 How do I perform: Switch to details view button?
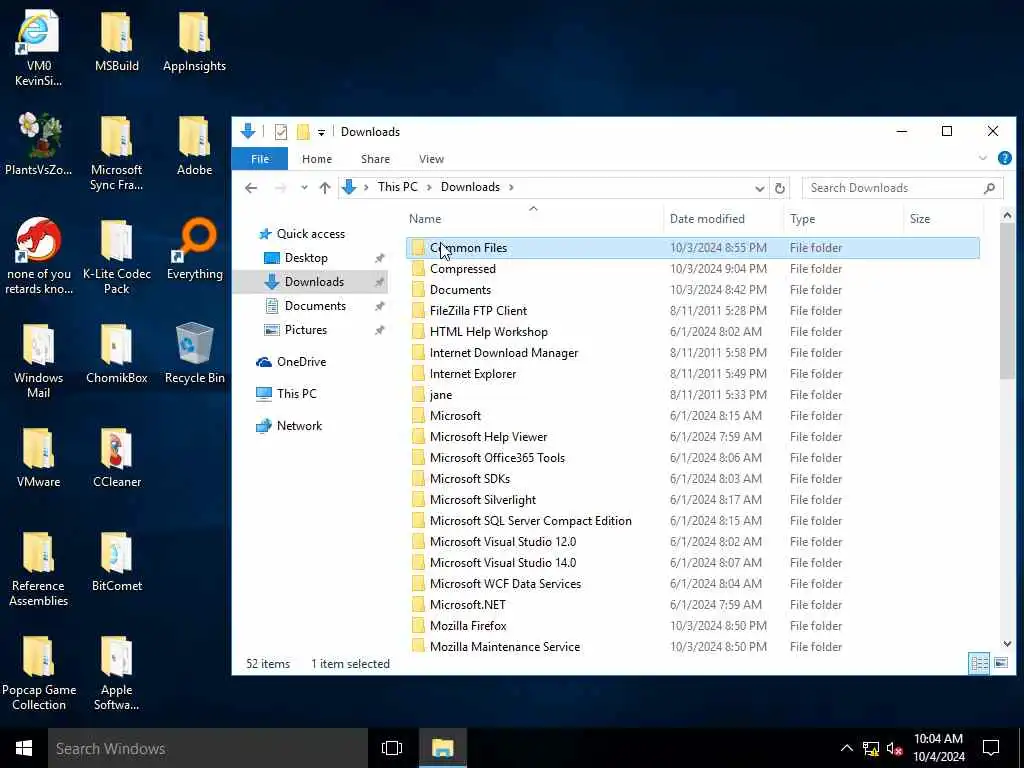pyautogui.click(x=979, y=664)
